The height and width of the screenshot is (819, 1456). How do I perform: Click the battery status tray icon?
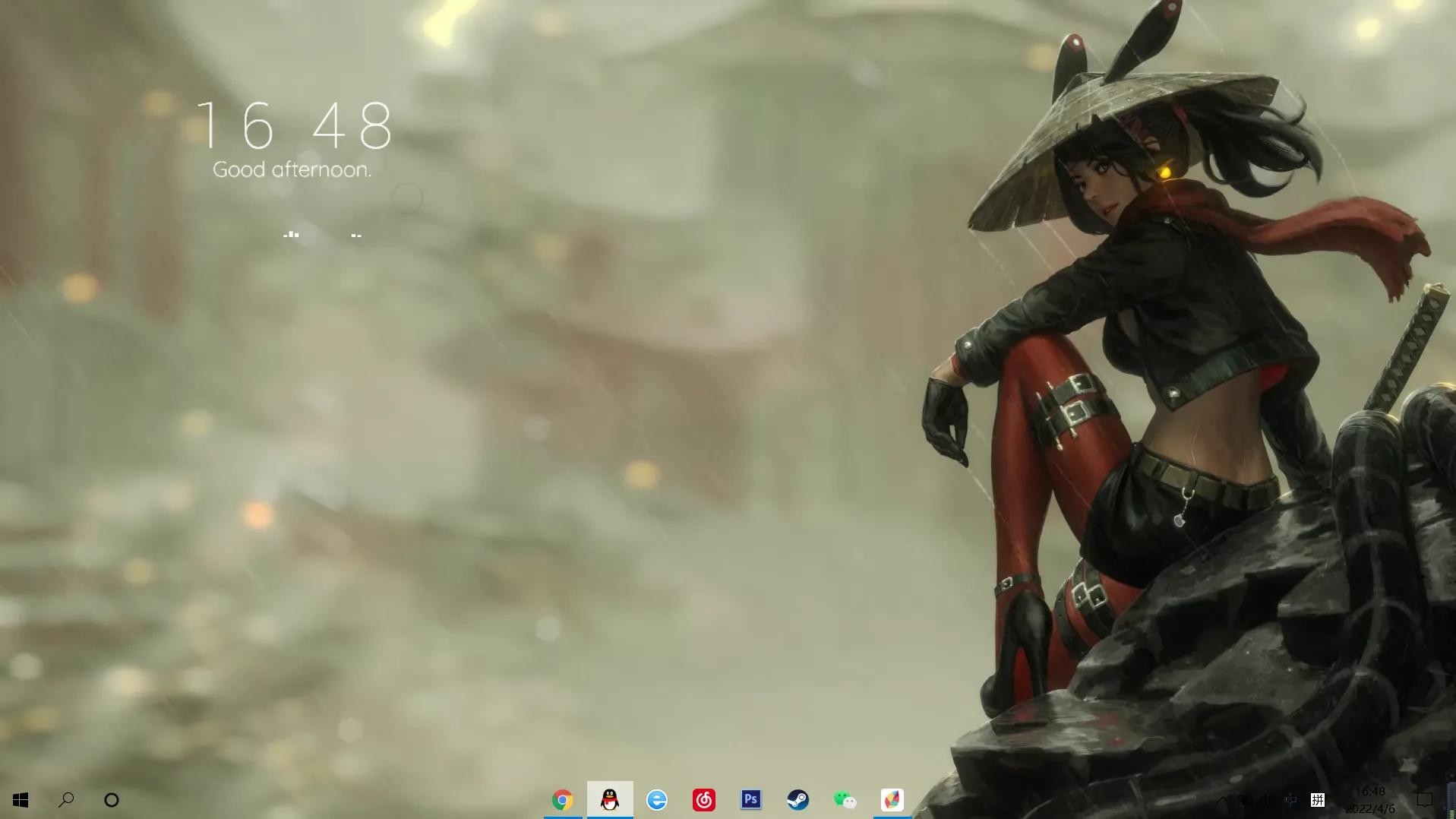pyautogui.click(x=1246, y=800)
